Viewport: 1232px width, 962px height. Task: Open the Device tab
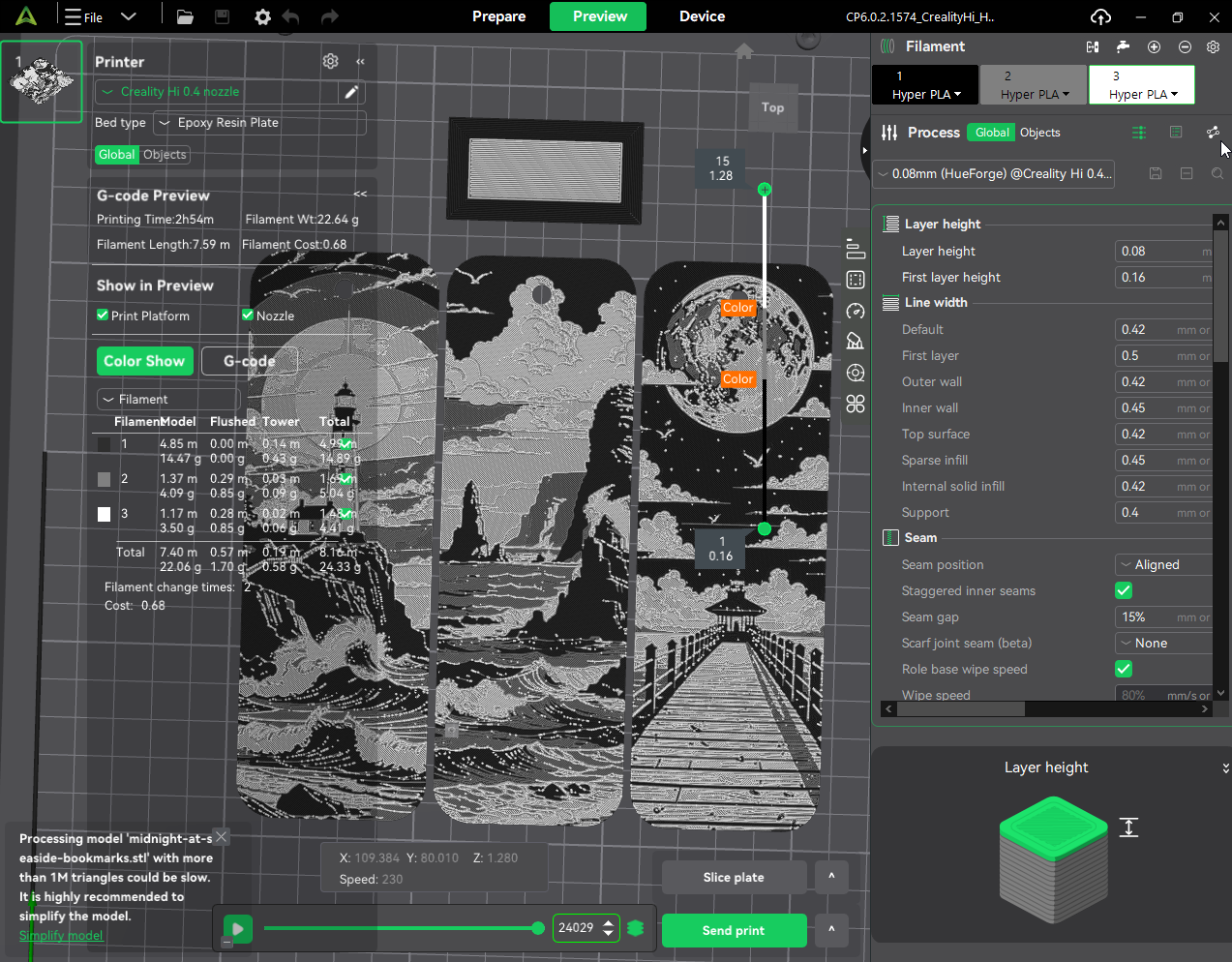coord(702,16)
